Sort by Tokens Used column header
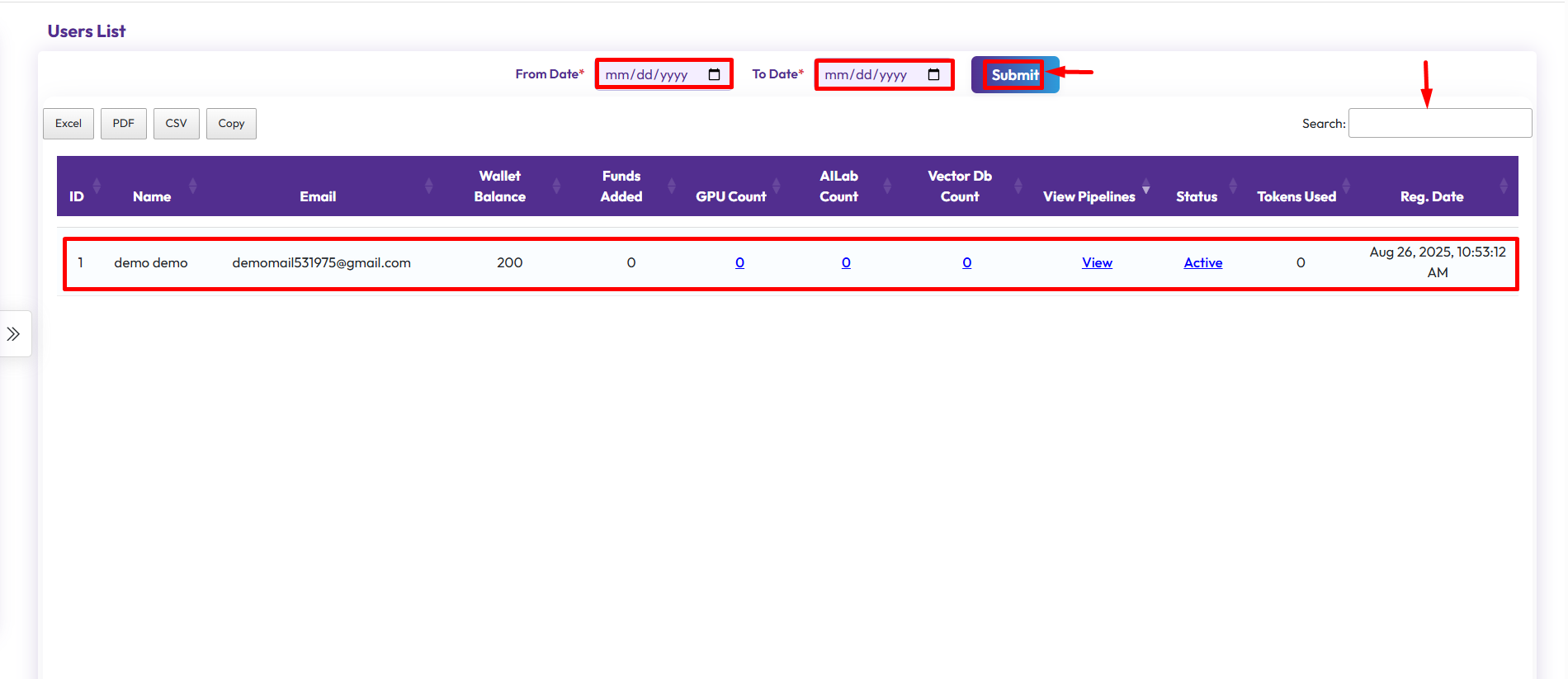Screen dimensions: 1568x679 tap(1296, 196)
